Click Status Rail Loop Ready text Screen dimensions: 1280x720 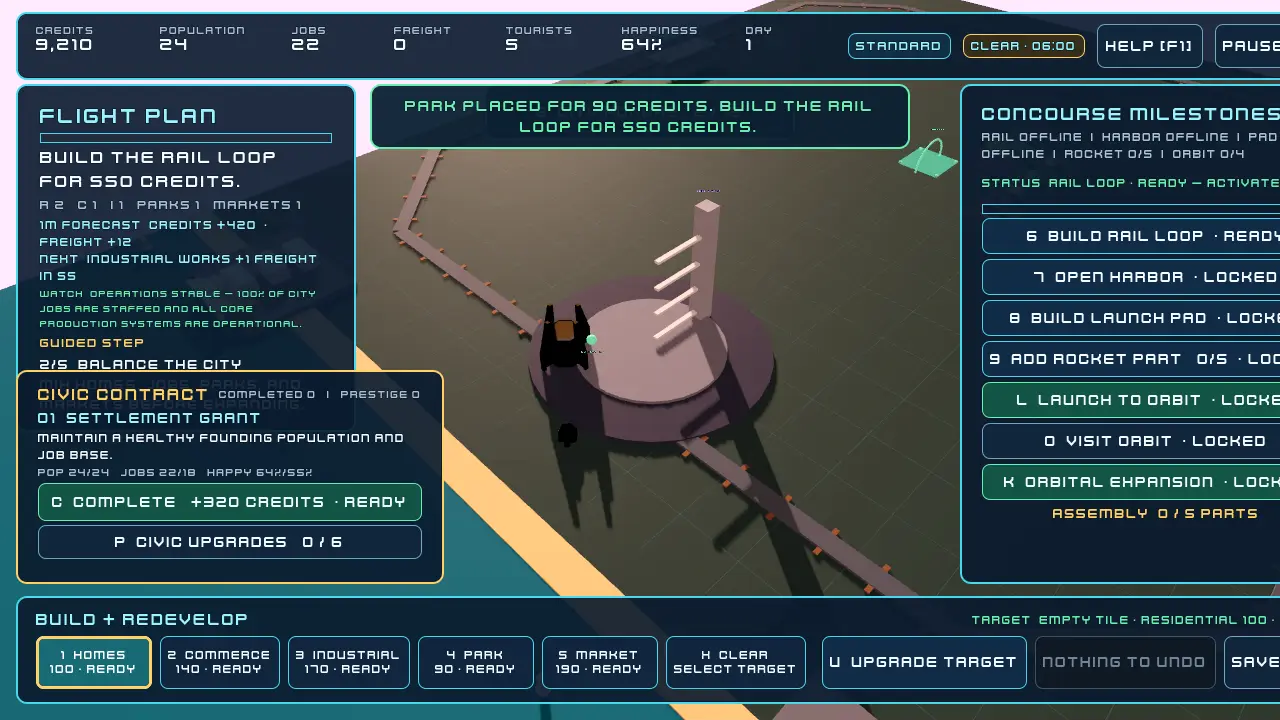(x=1130, y=183)
